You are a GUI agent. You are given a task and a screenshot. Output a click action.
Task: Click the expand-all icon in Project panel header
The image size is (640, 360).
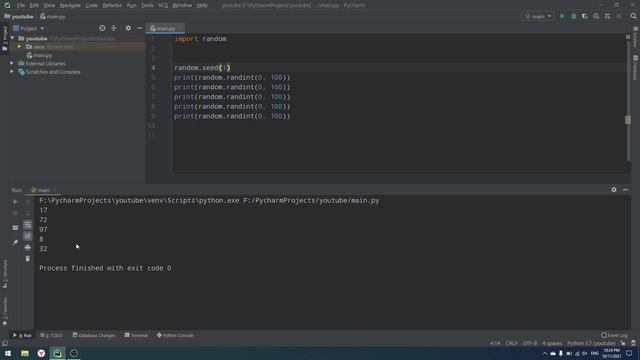click(x=114, y=28)
